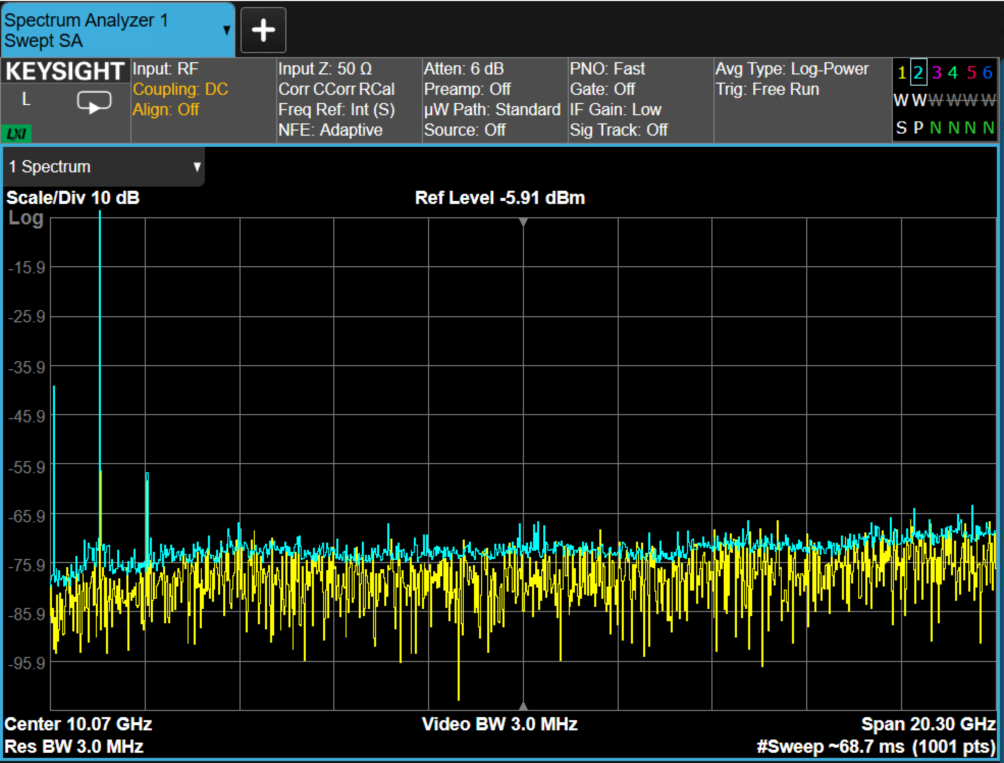
Task: Click the Trig: Free Run panel
Action: coord(767,89)
